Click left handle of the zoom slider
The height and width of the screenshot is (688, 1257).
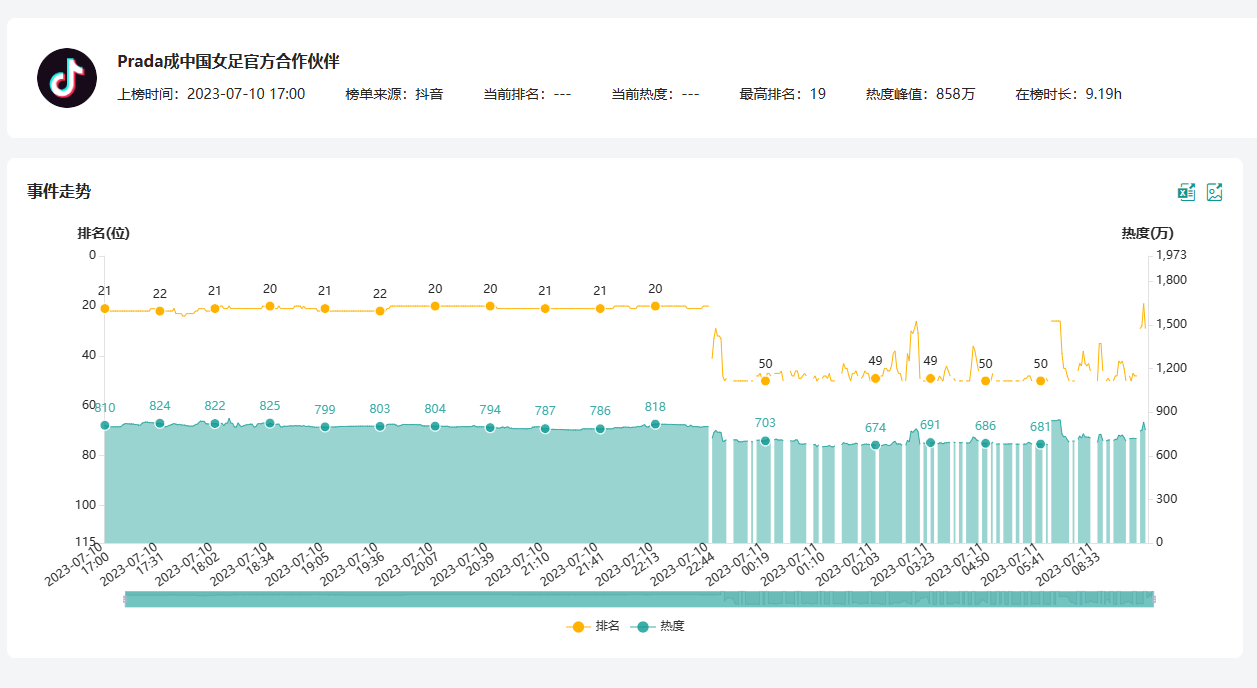(125, 599)
